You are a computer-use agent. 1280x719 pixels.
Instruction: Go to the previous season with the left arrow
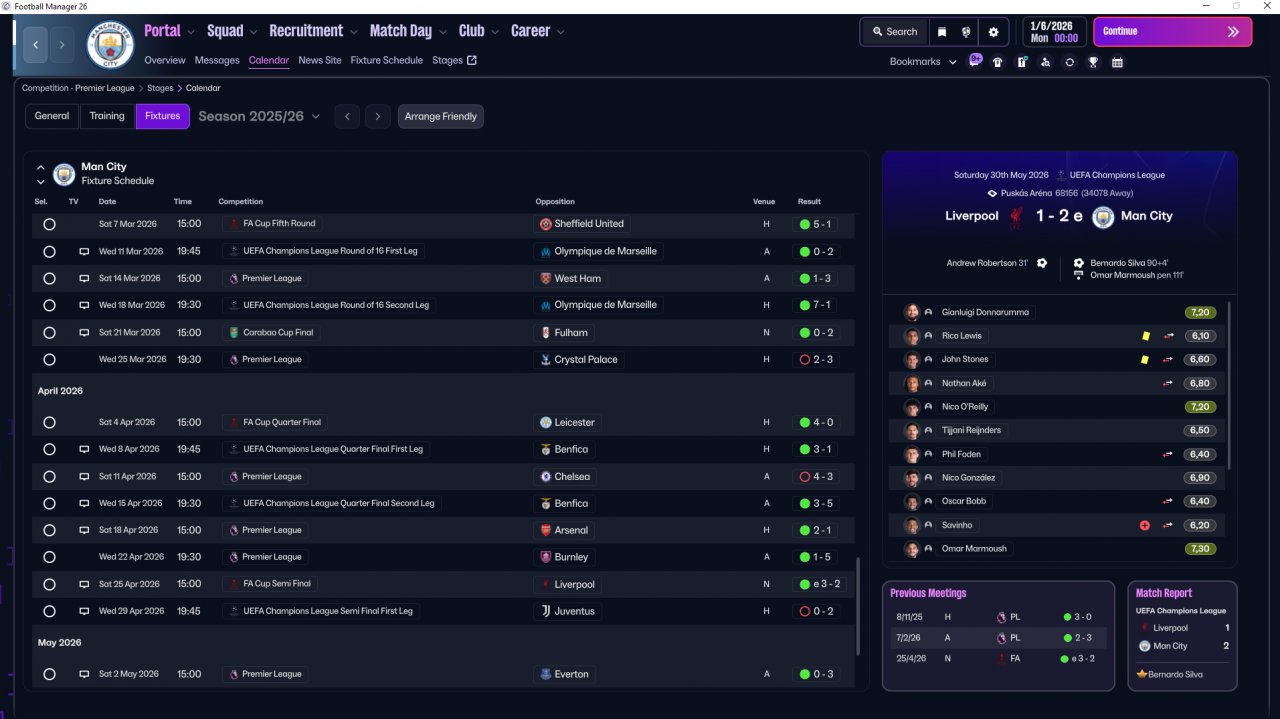pos(347,116)
